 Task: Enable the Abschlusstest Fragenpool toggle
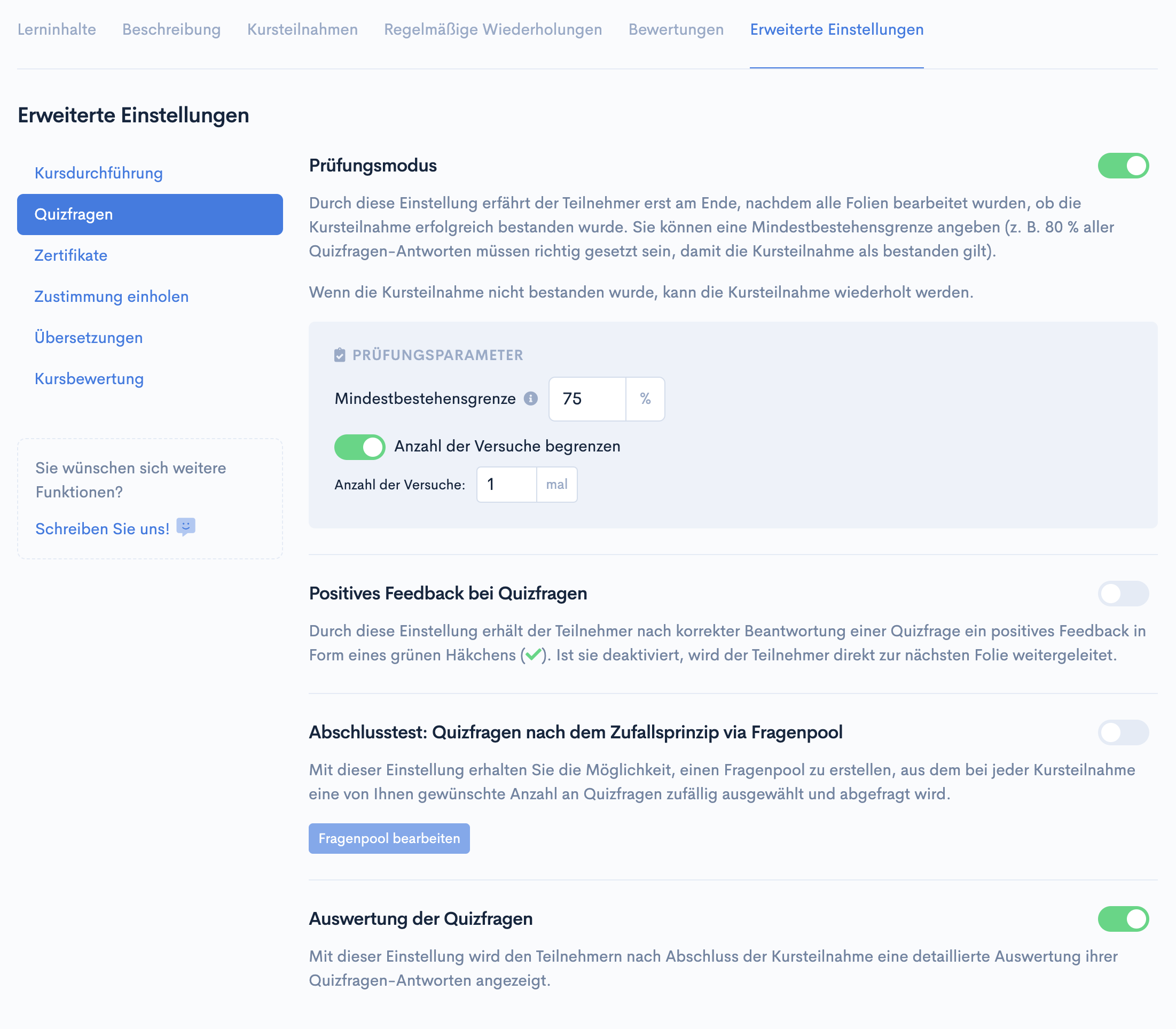pyautogui.click(x=1123, y=732)
